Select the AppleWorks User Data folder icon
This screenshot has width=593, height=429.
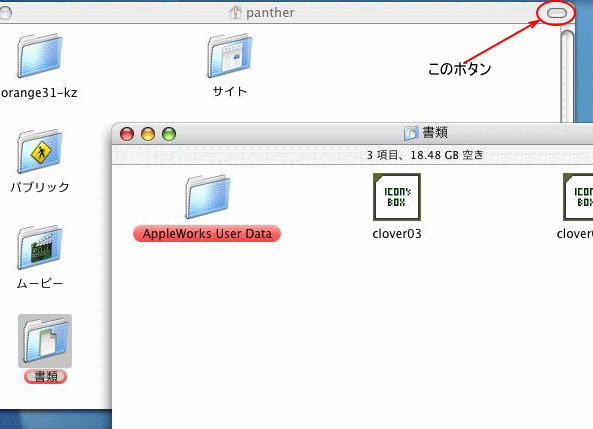pyautogui.click(x=207, y=197)
